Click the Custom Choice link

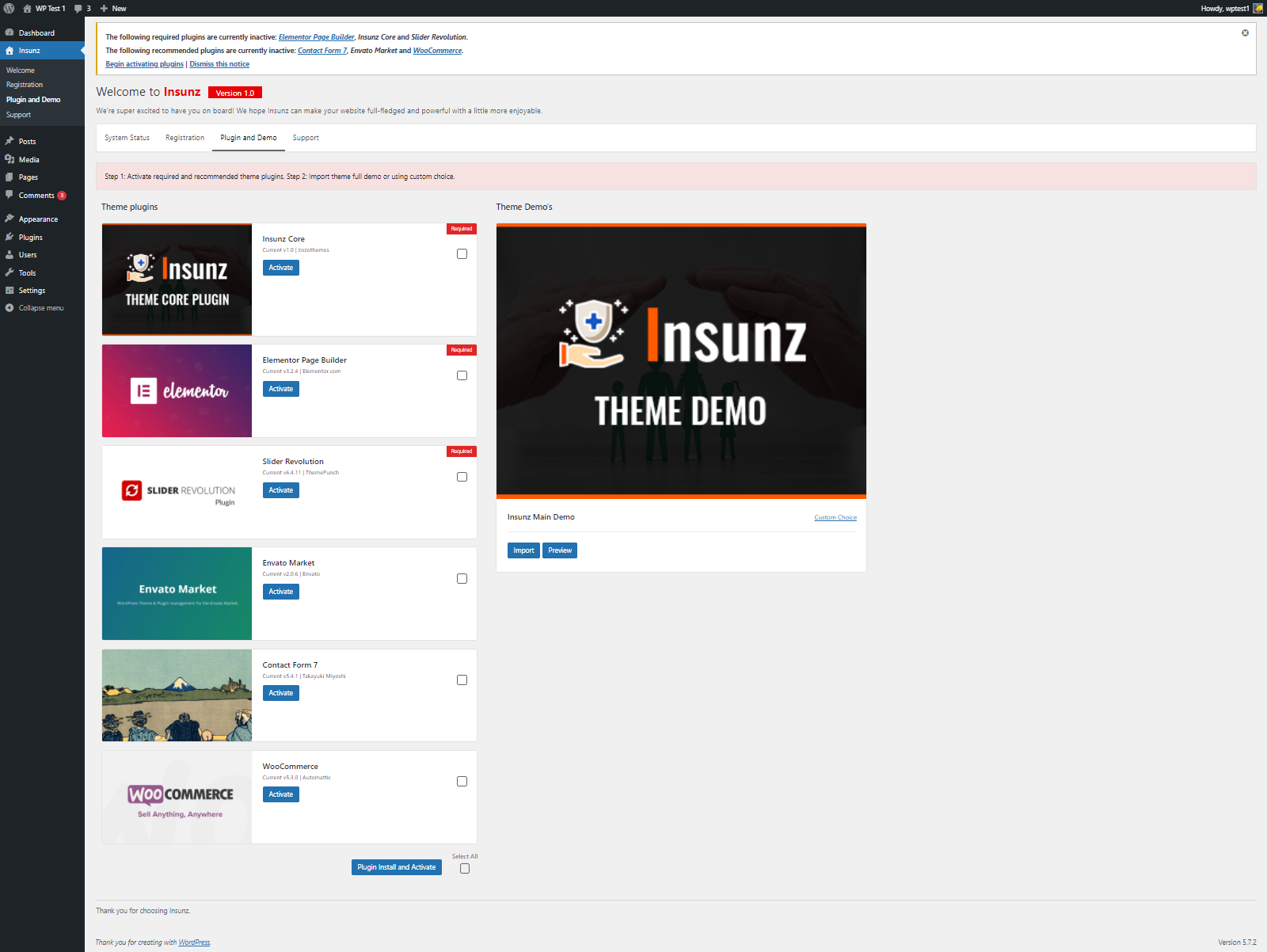pos(835,517)
